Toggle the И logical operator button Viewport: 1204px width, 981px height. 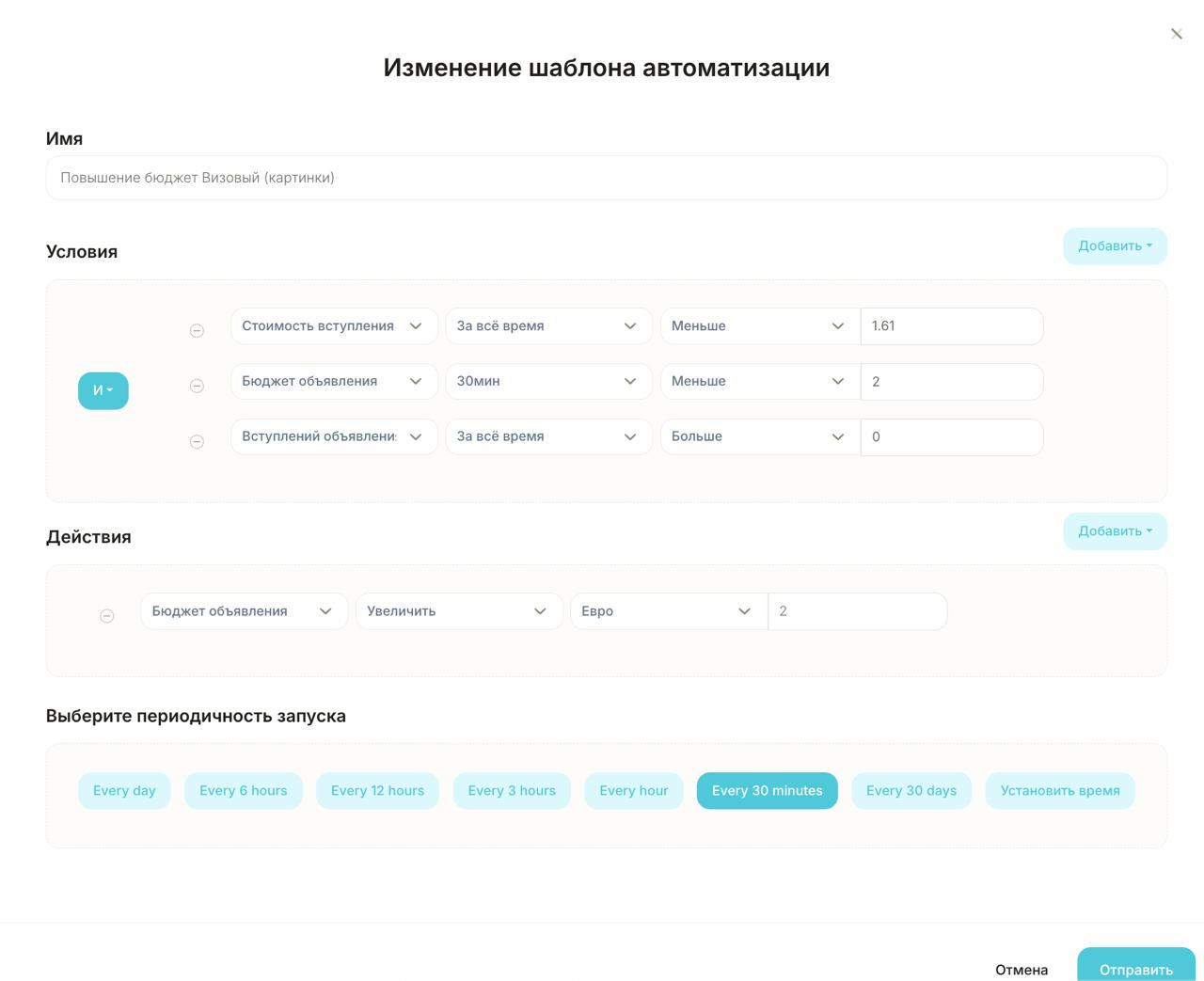tap(103, 390)
